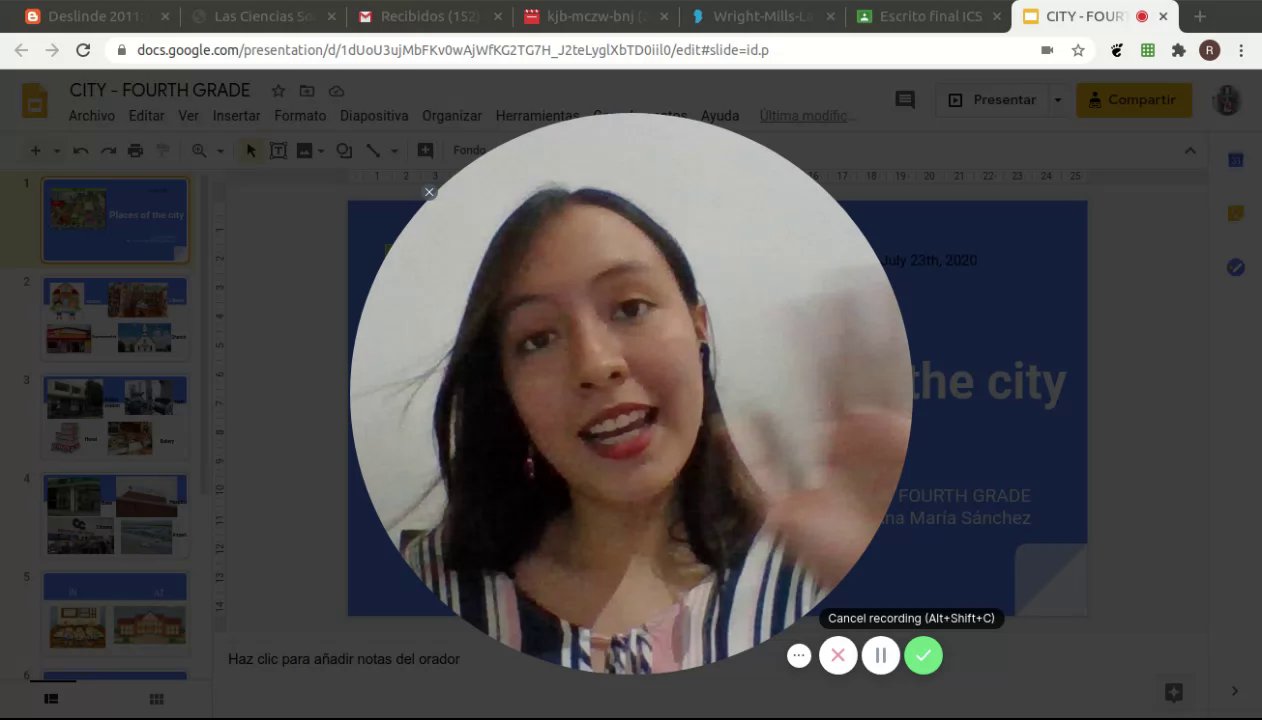Star the CITY - FOURTH GRADE presentation

pyautogui.click(x=278, y=91)
